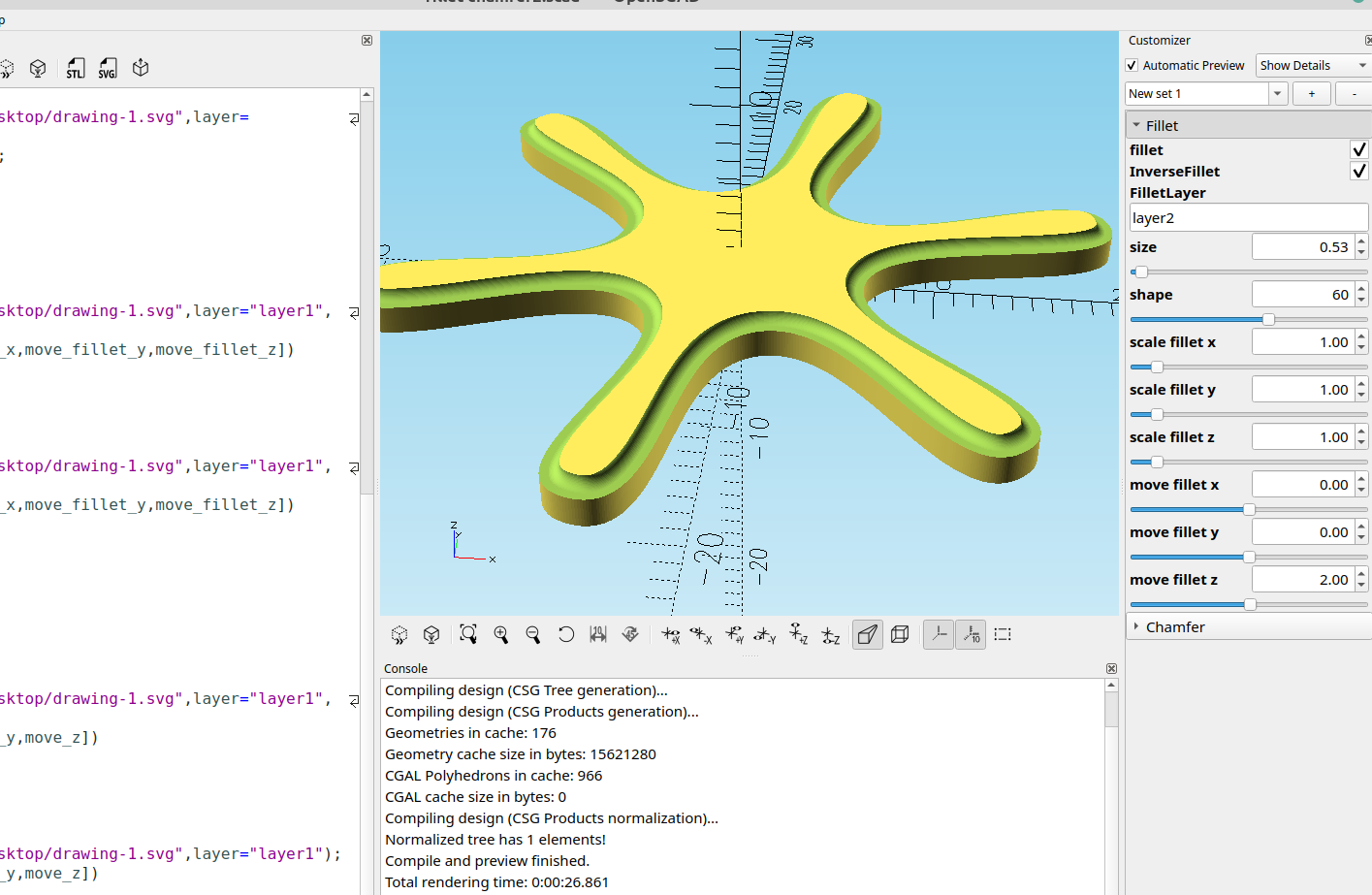The width and height of the screenshot is (1372, 895).
Task: View the model along the +Z axis
Action: point(798,634)
